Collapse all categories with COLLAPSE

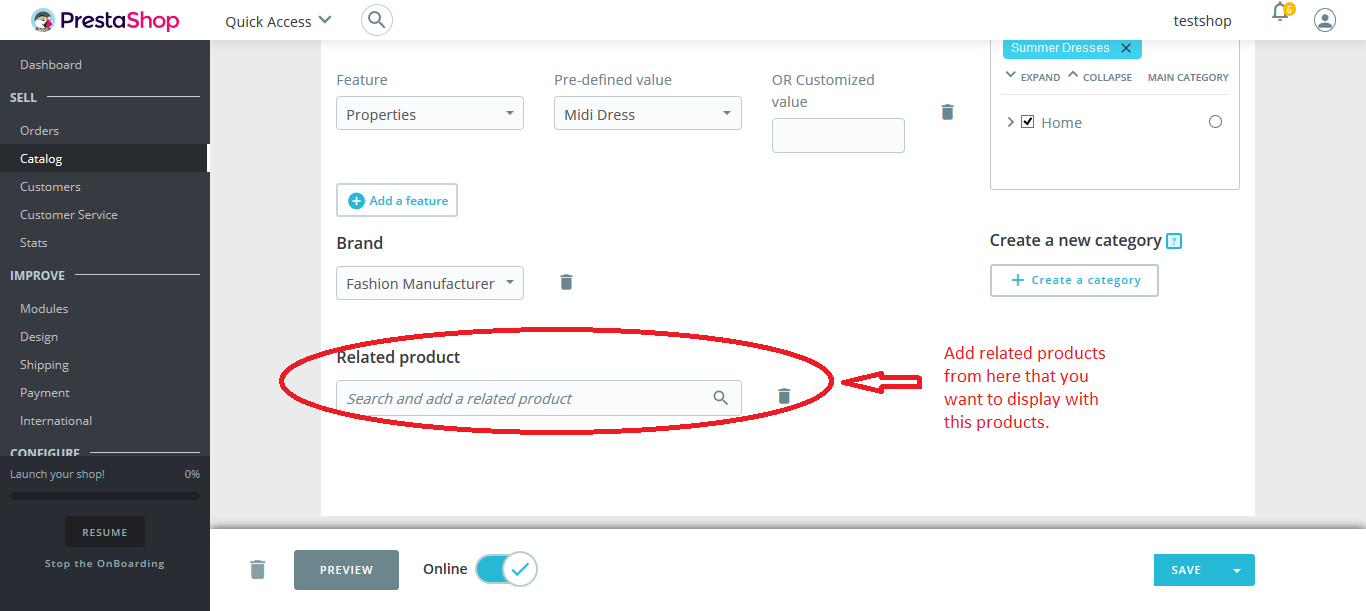tap(1100, 77)
